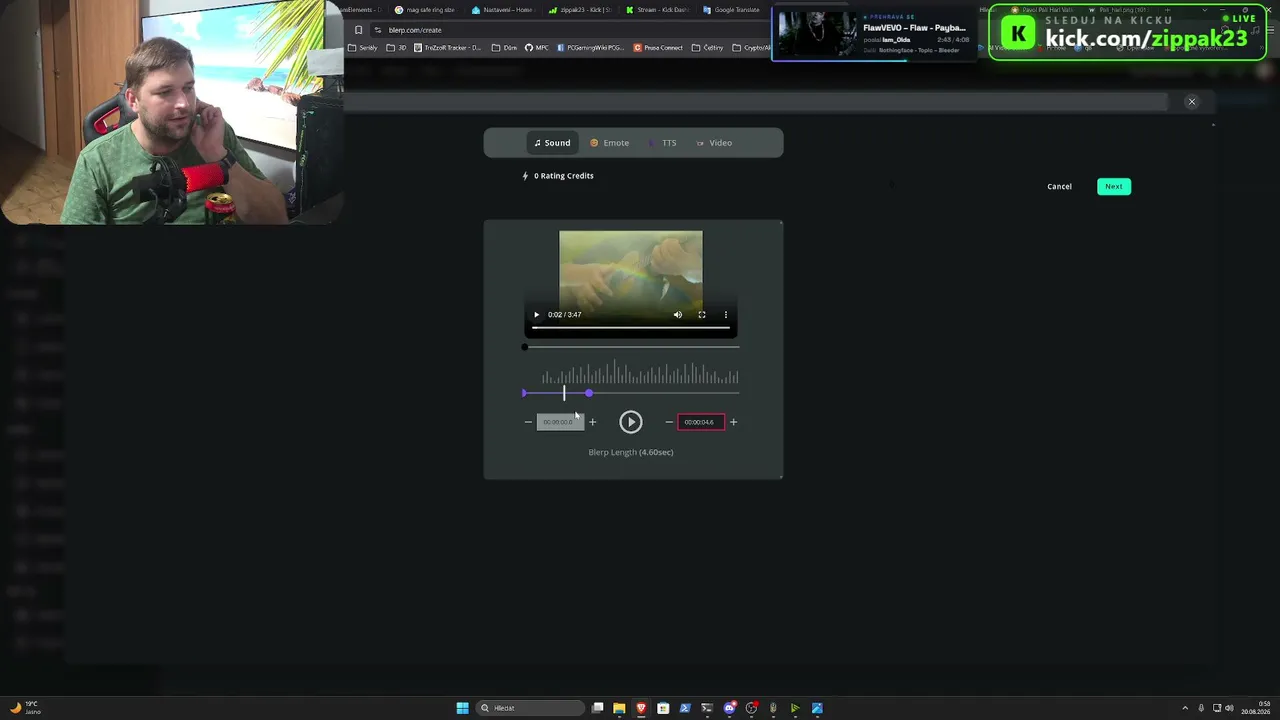Open the MPC GitHub bookmark

click(537, 48)
